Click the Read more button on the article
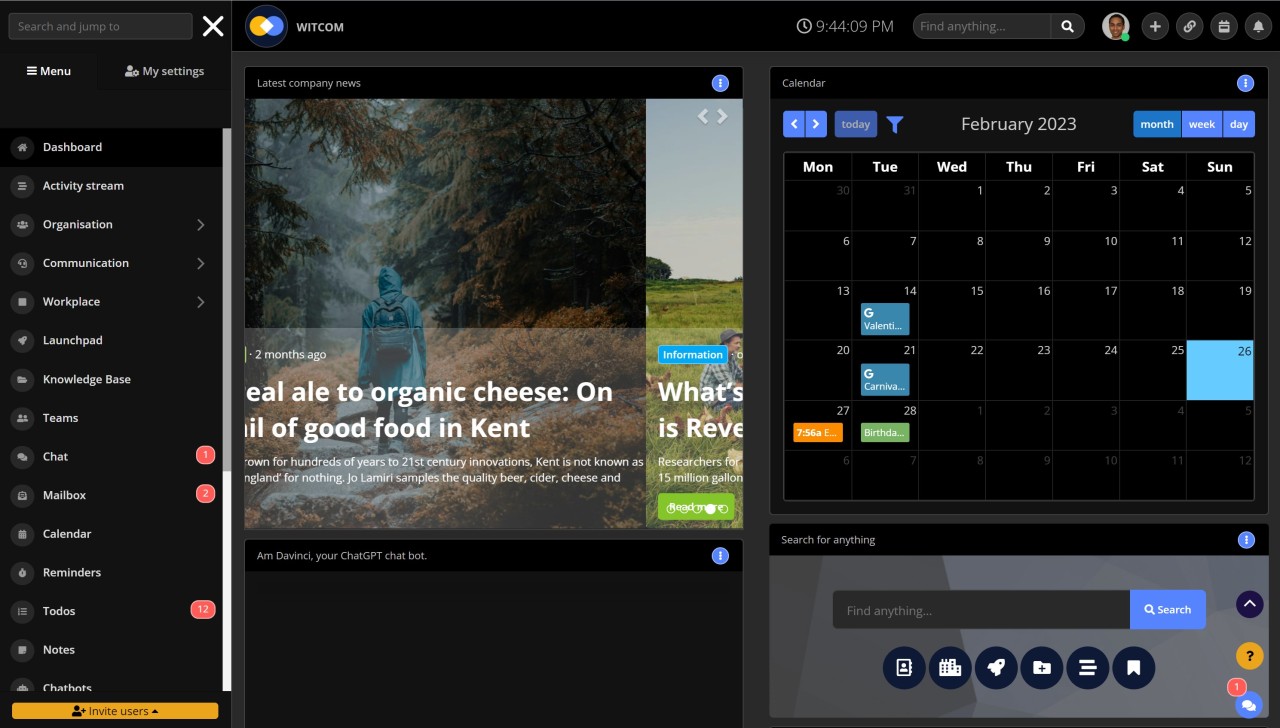Image resolution: width=1280 pixels, height=728 pixels. pos(695,507)
